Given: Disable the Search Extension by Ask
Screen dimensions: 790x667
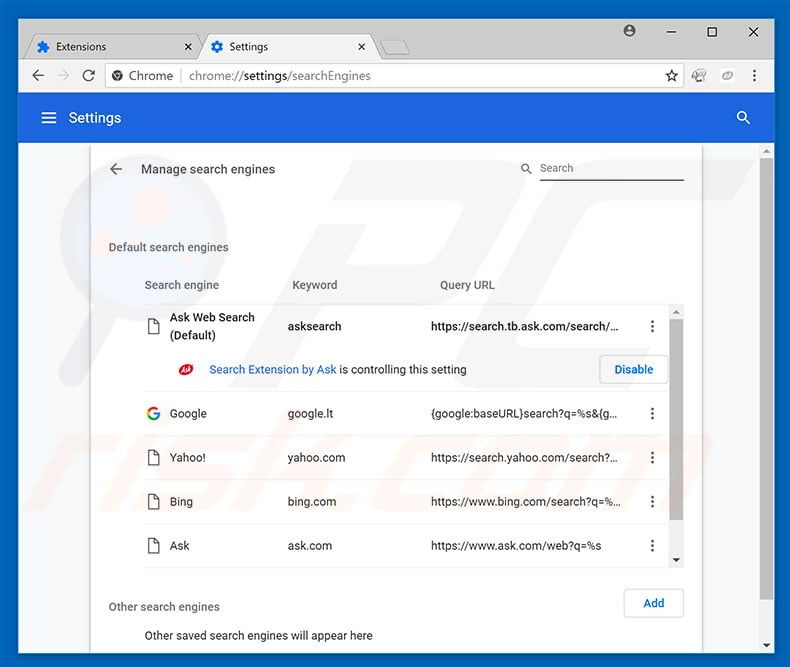Looking at the screenshot, I should (633, 369).
